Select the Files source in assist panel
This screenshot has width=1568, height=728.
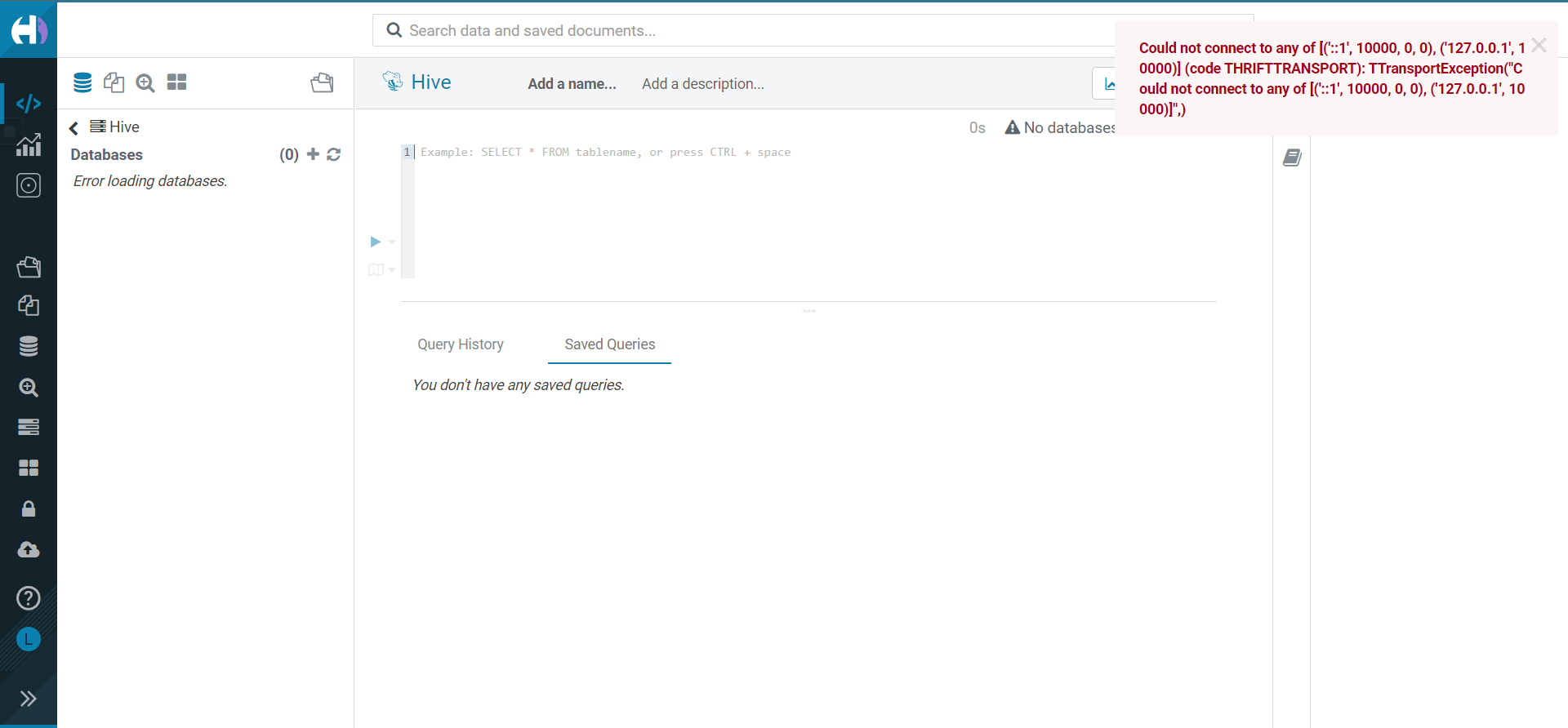click(x=114, y=82)
